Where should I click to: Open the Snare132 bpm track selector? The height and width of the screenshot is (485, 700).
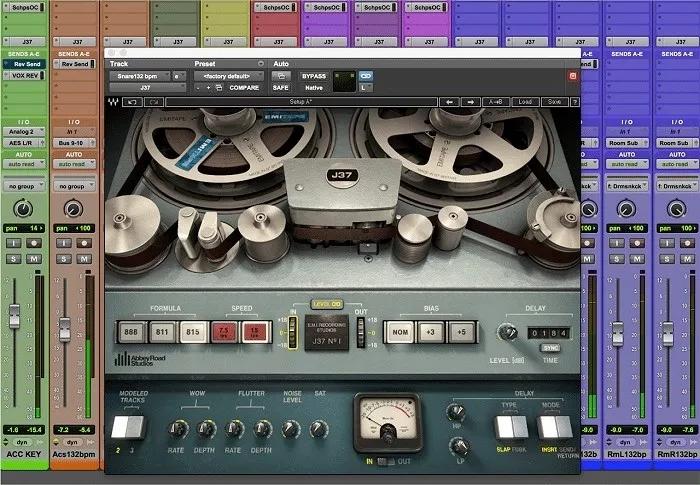(140, 76)
